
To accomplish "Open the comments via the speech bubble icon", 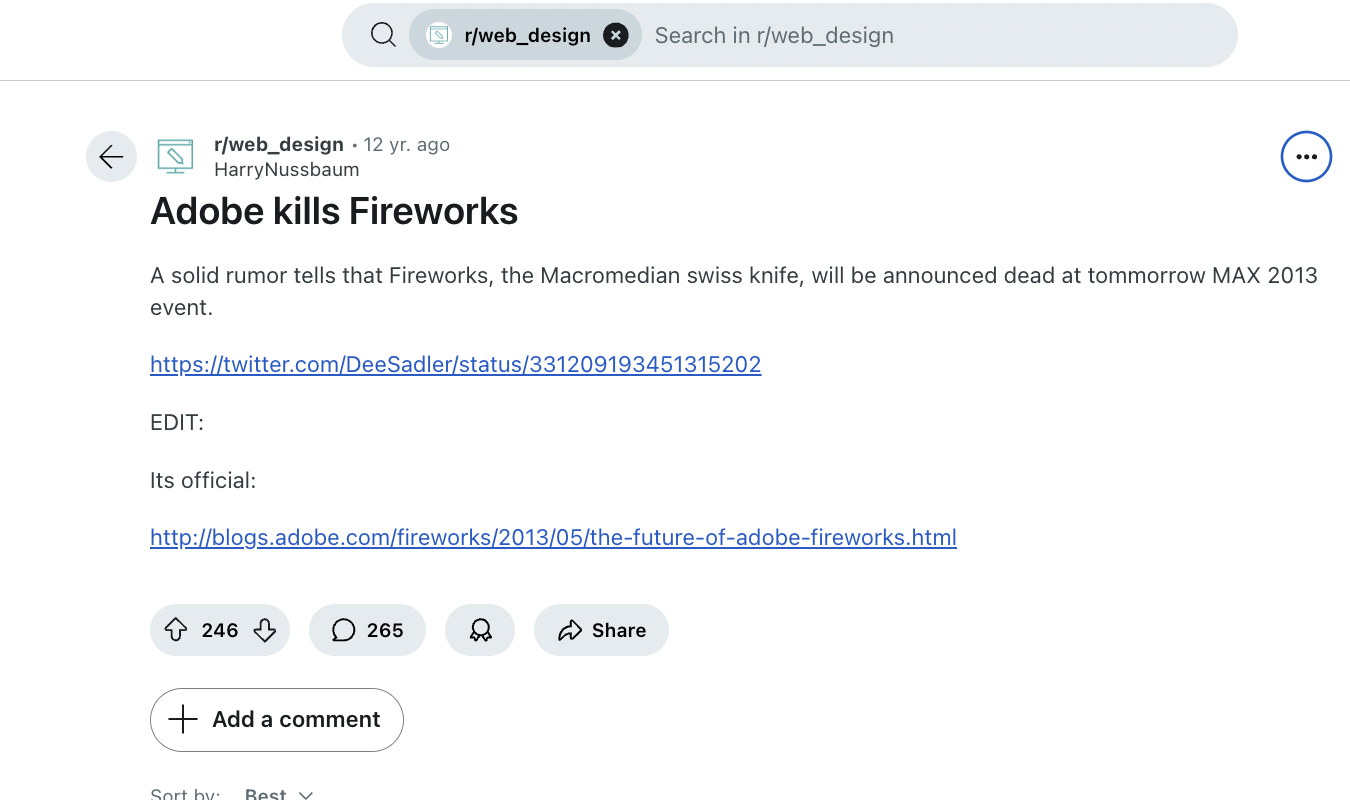I will click(344, 630).
